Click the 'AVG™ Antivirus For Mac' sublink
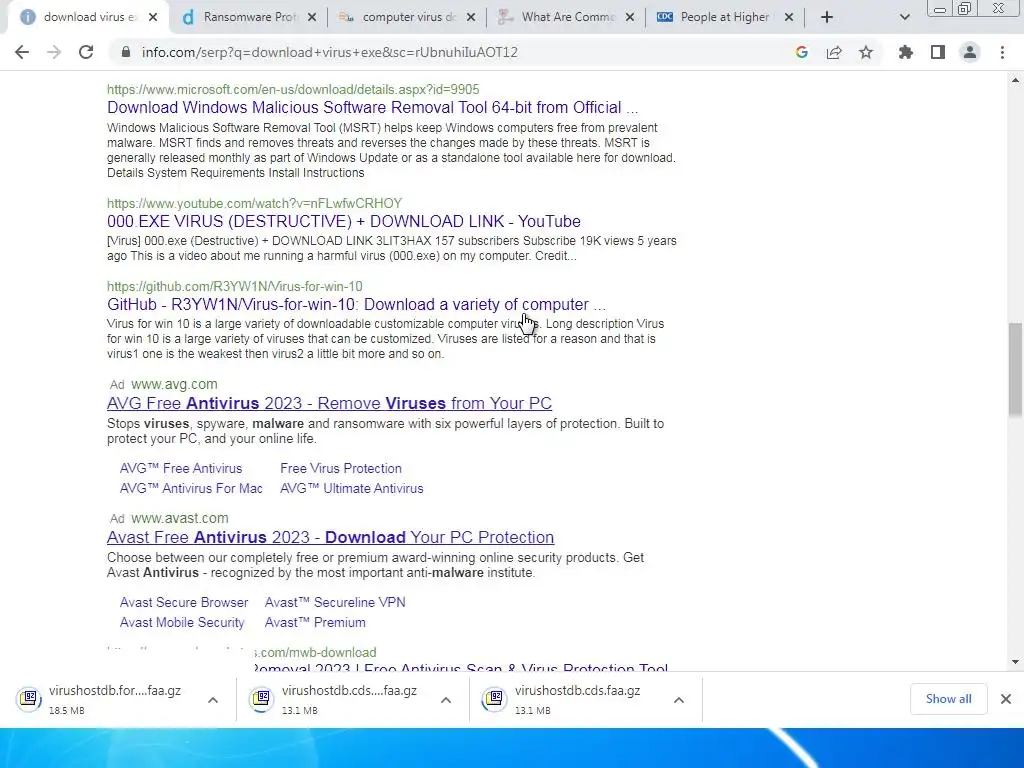The image size is (1024, 768). [x=191, y=488]
